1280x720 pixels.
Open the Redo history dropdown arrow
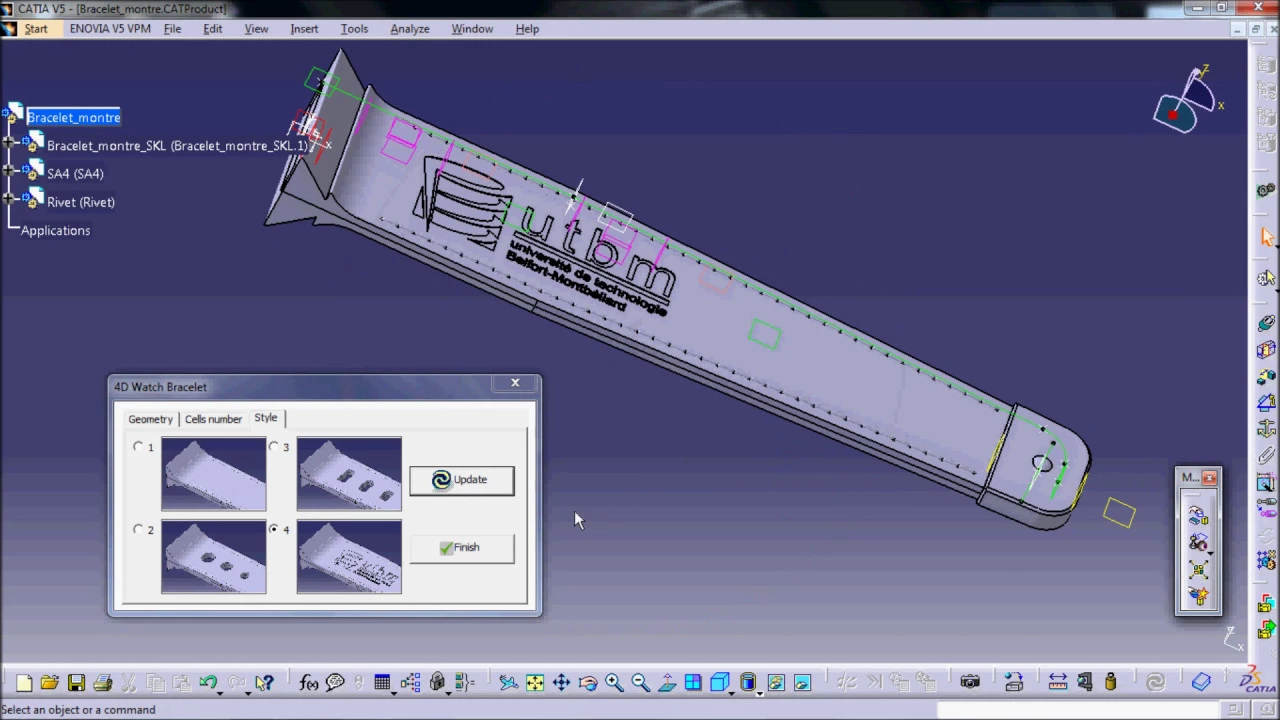pos(247,692)
